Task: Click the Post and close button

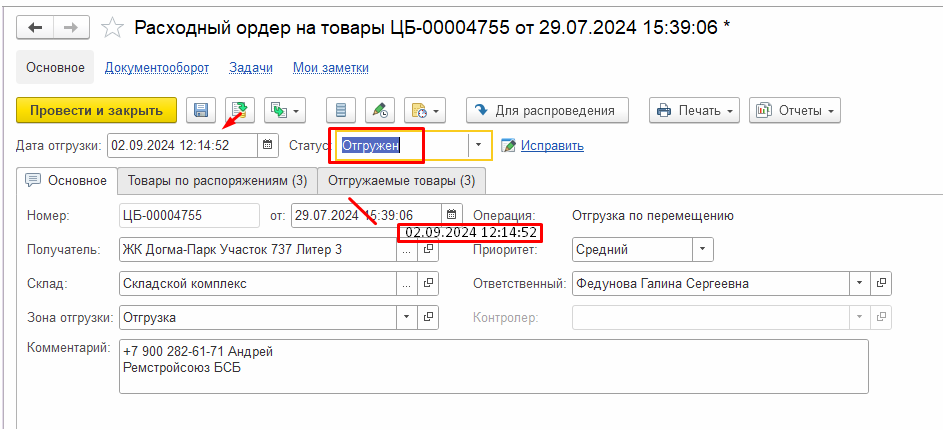Action: click(96, 110)
